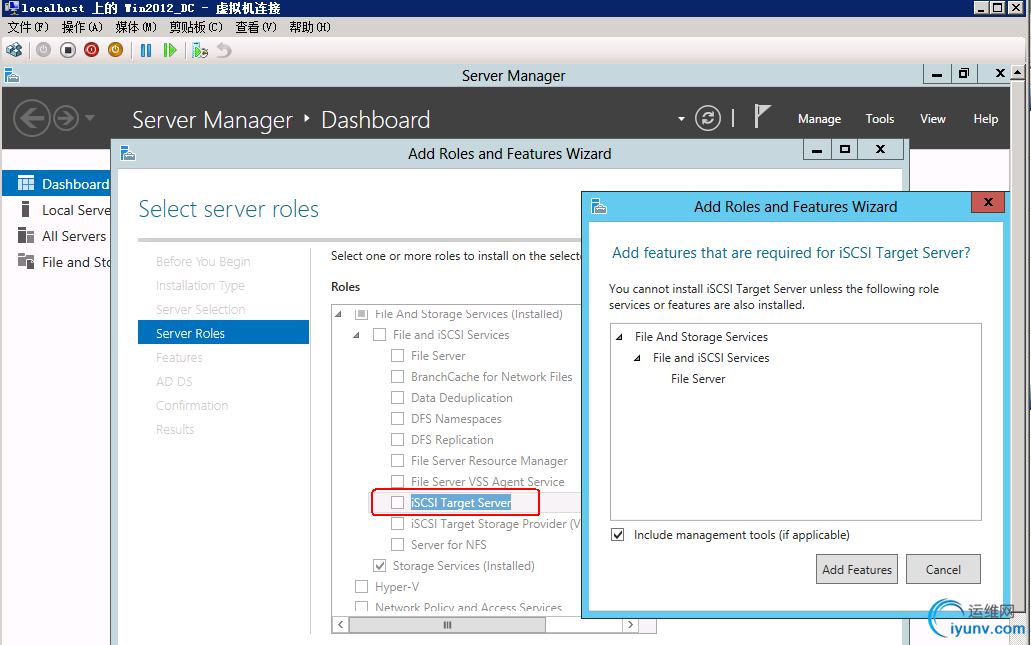This screenshot has width=1031, height=645.
Task: Pause the virtual machine
Action: [146, 50]
